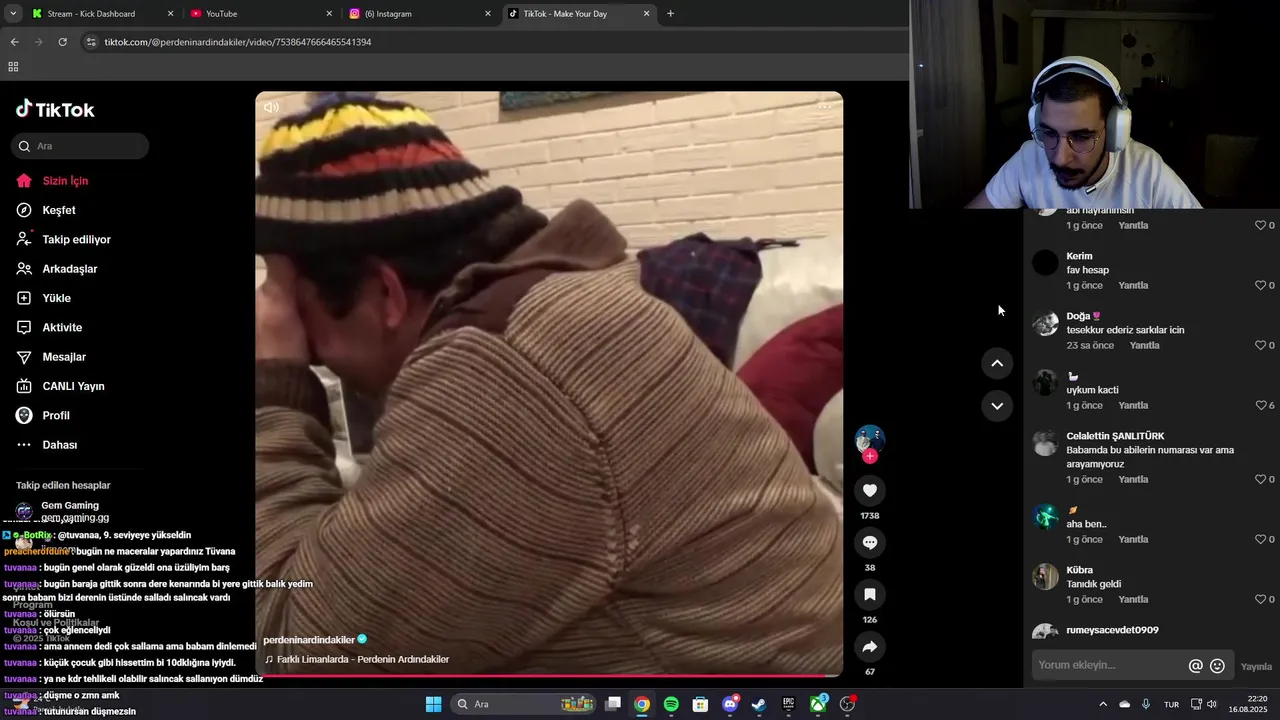Like the 'aha ben..' comment
Image resolution: width=1280 pixels, height=720 pixels.
(1260, 539)
